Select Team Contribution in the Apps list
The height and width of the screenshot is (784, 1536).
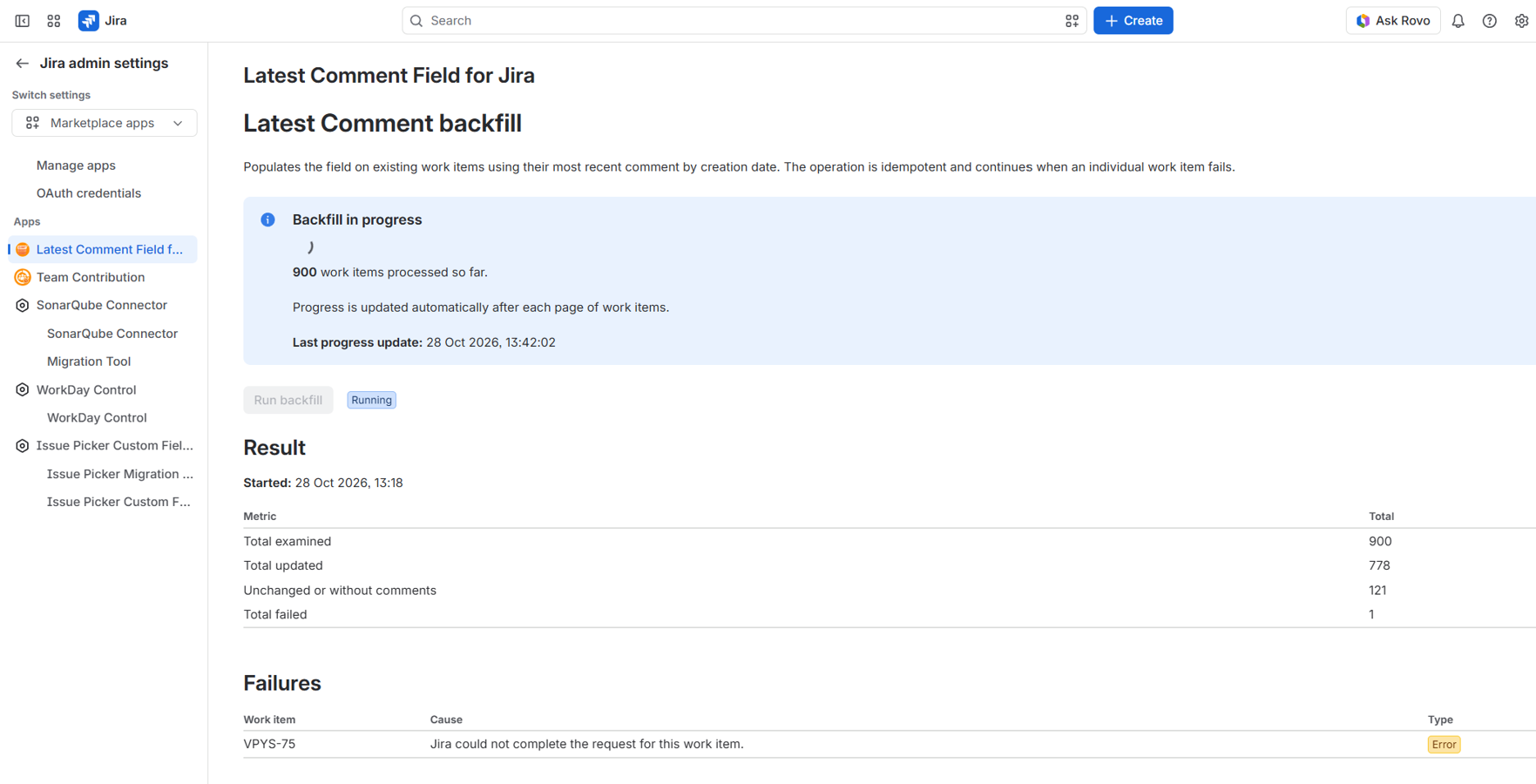(91, 277)
